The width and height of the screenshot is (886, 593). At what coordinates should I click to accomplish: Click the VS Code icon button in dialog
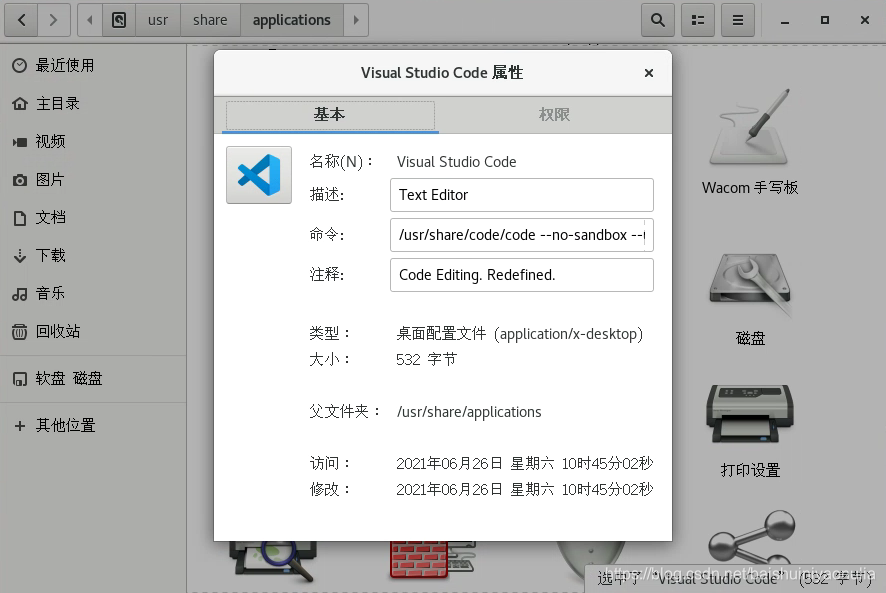(x=259, y=175)
